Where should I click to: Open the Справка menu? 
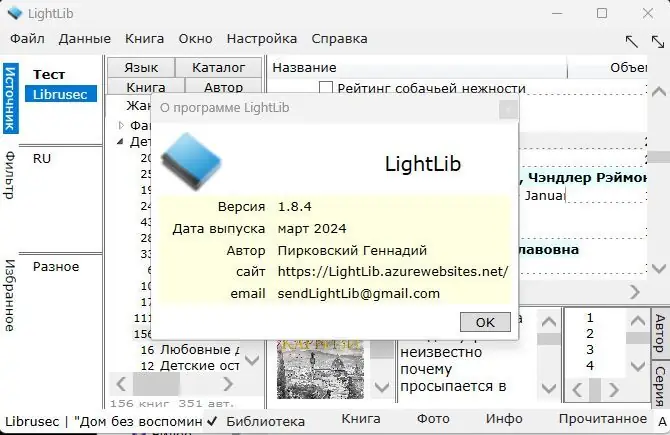(x=339, y=39)
